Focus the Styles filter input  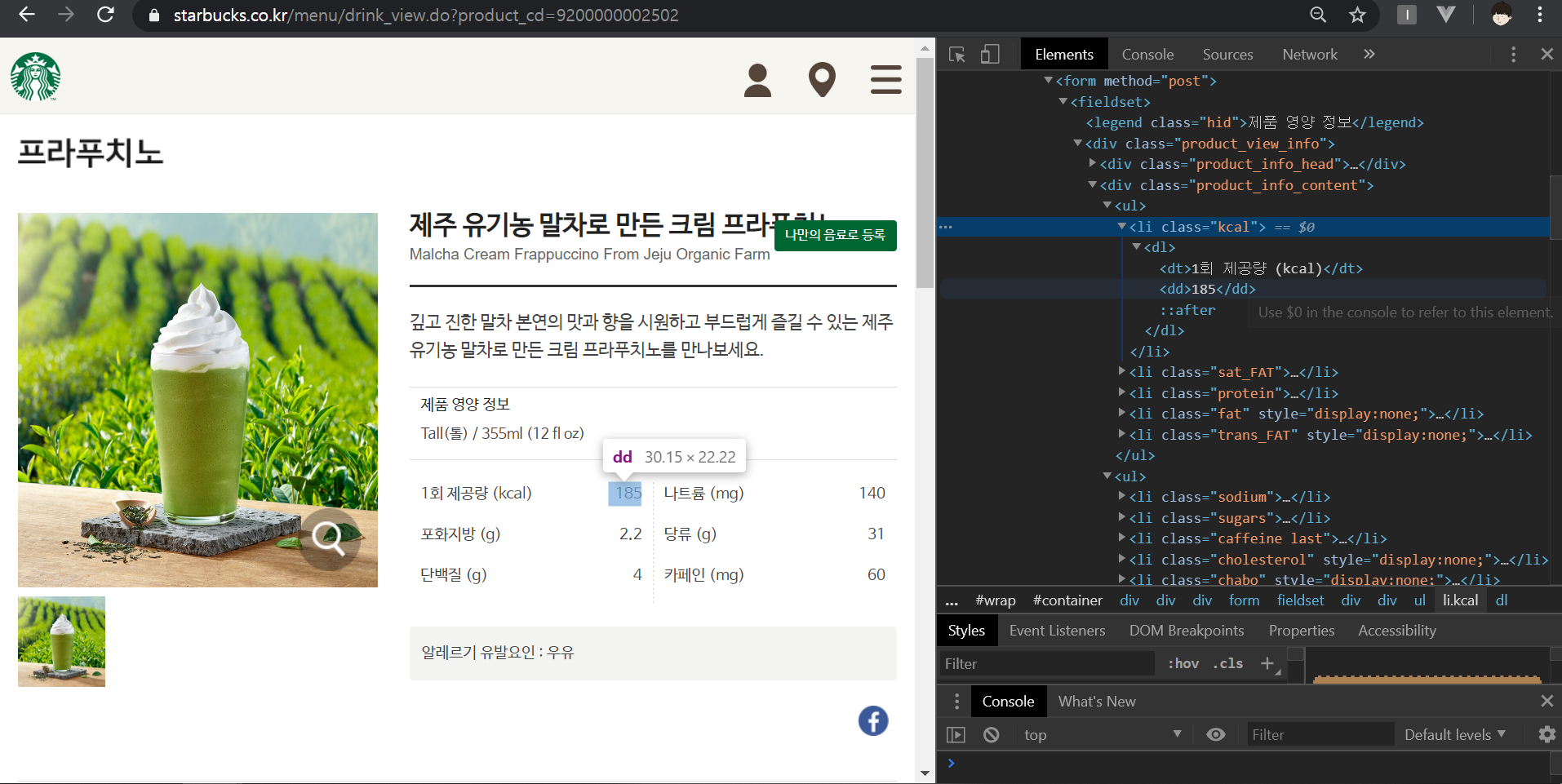pos(1048,664)
